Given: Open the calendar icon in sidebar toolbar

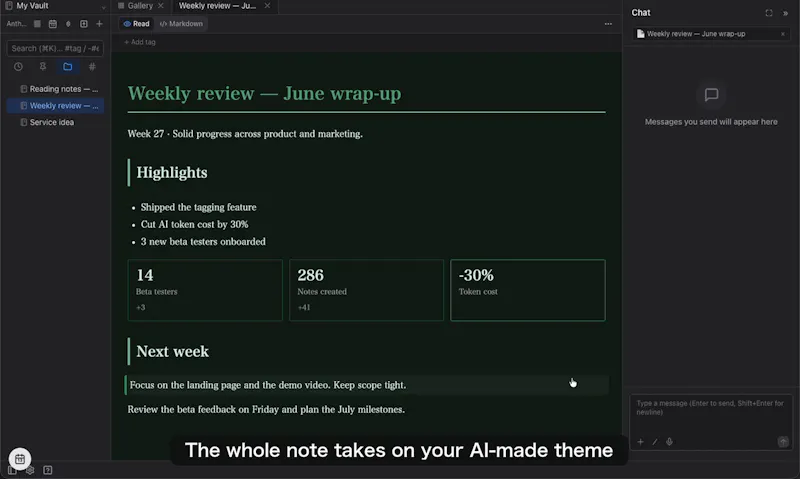Looking at the screenshot, I should (53, 24).
